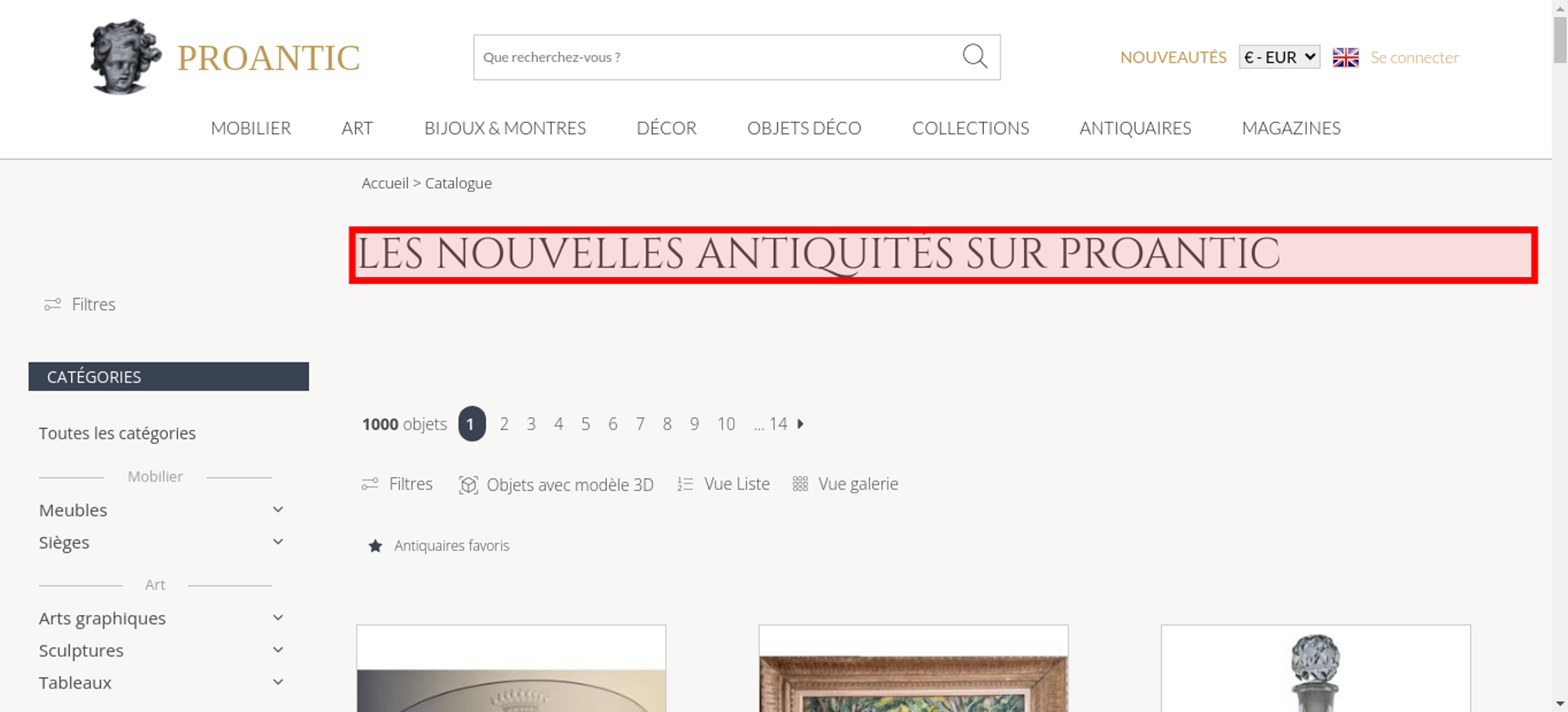Screen dimensions: 1568x712
Task: Go to page 5 of results
Action: pos(586,424)
